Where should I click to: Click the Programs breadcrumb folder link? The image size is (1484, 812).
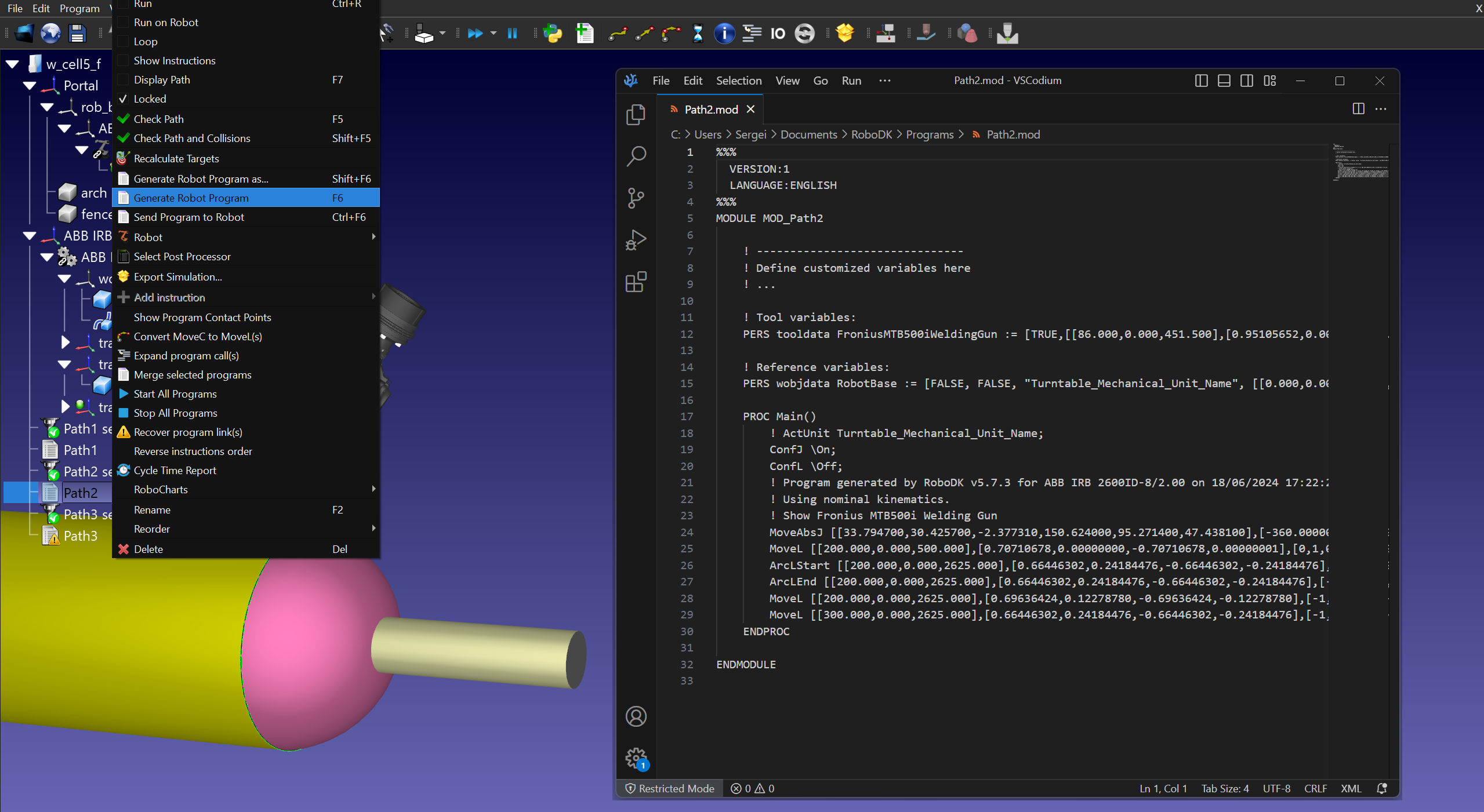point(929,134)
